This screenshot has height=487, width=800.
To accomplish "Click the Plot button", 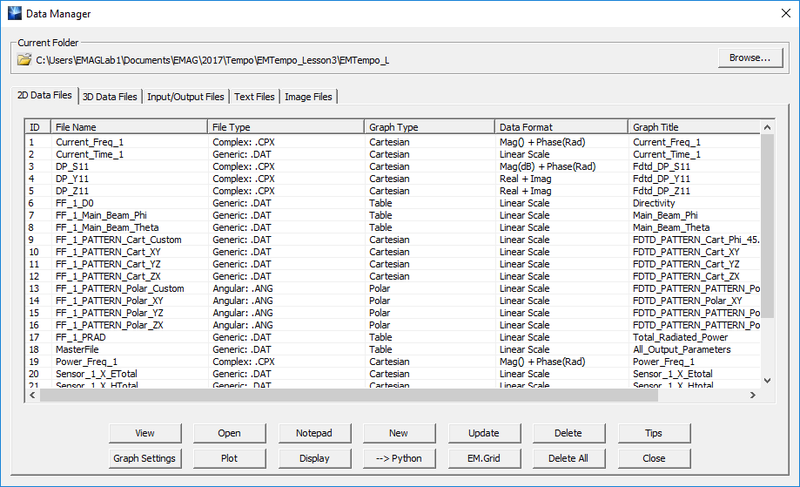I will pyautogui.click(x=229, y=458).
